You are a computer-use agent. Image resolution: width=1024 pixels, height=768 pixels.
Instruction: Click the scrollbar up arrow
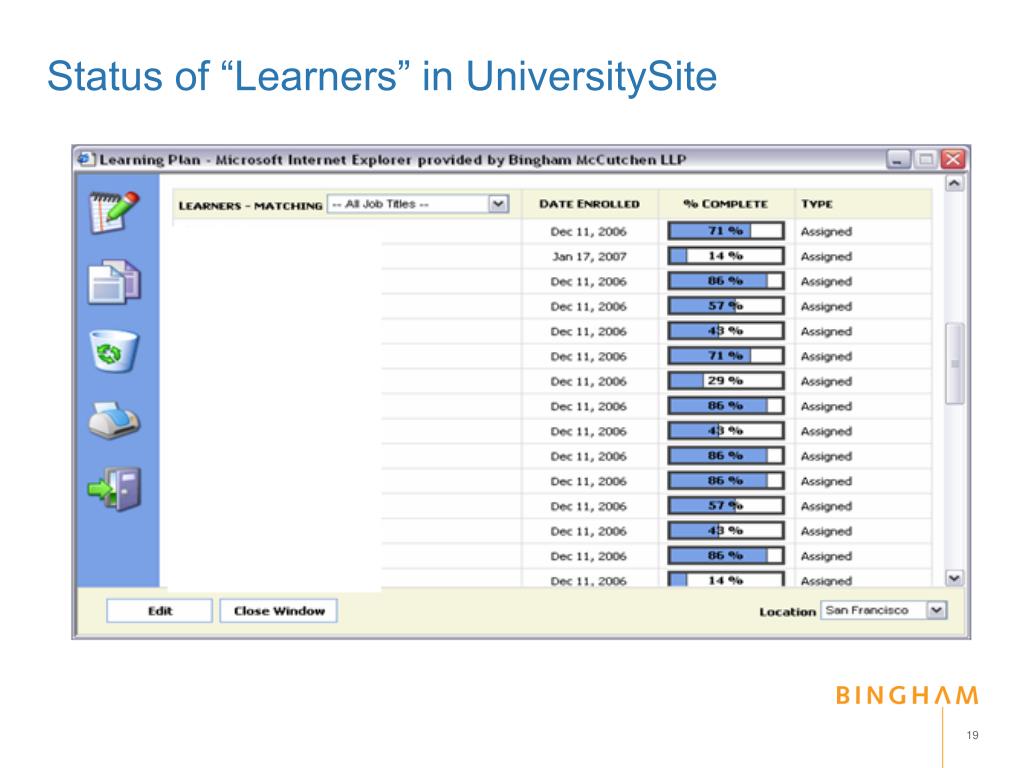[x=954, y=184]
